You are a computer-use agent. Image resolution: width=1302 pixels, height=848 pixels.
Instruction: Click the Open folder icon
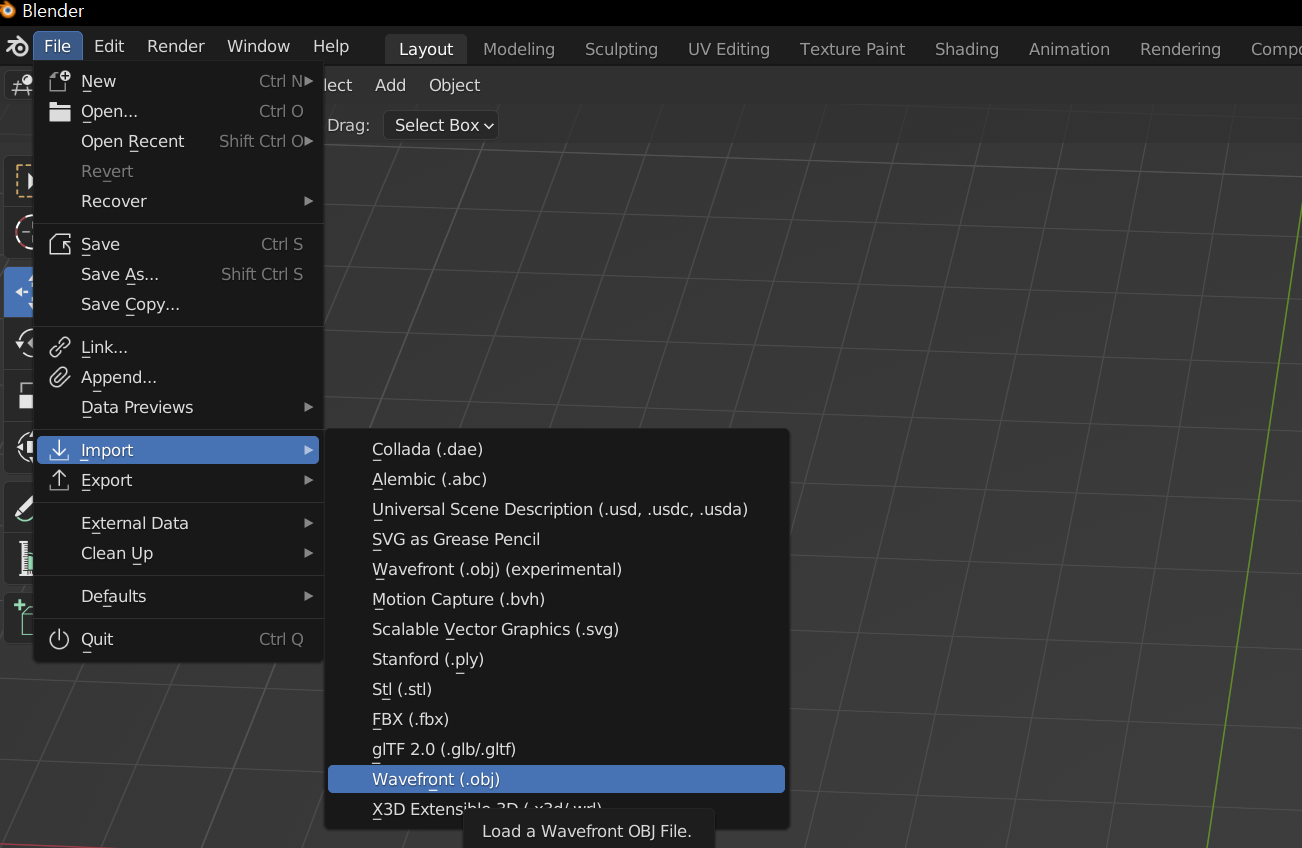[60, 111]
